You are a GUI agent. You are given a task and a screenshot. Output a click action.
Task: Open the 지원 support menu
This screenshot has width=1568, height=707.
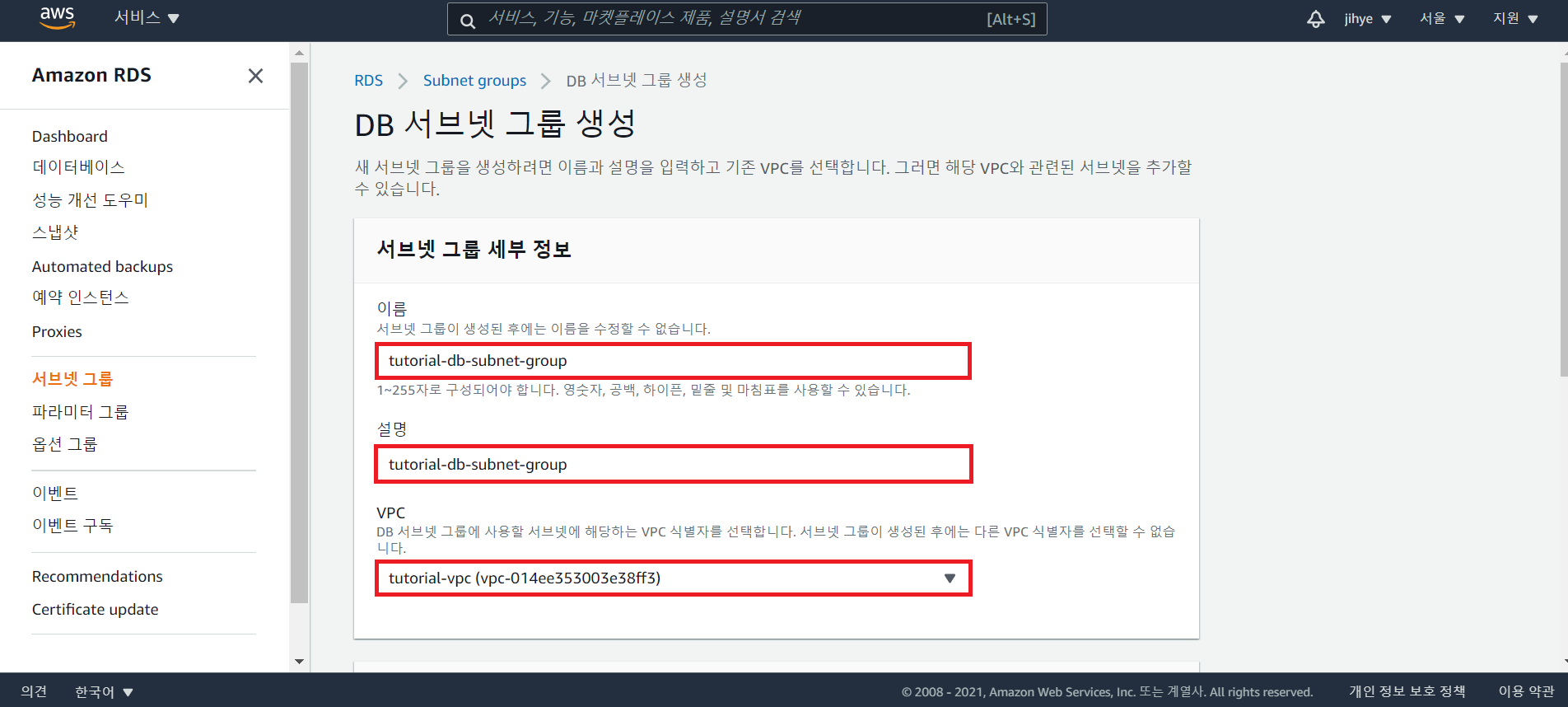point(1515,19)
